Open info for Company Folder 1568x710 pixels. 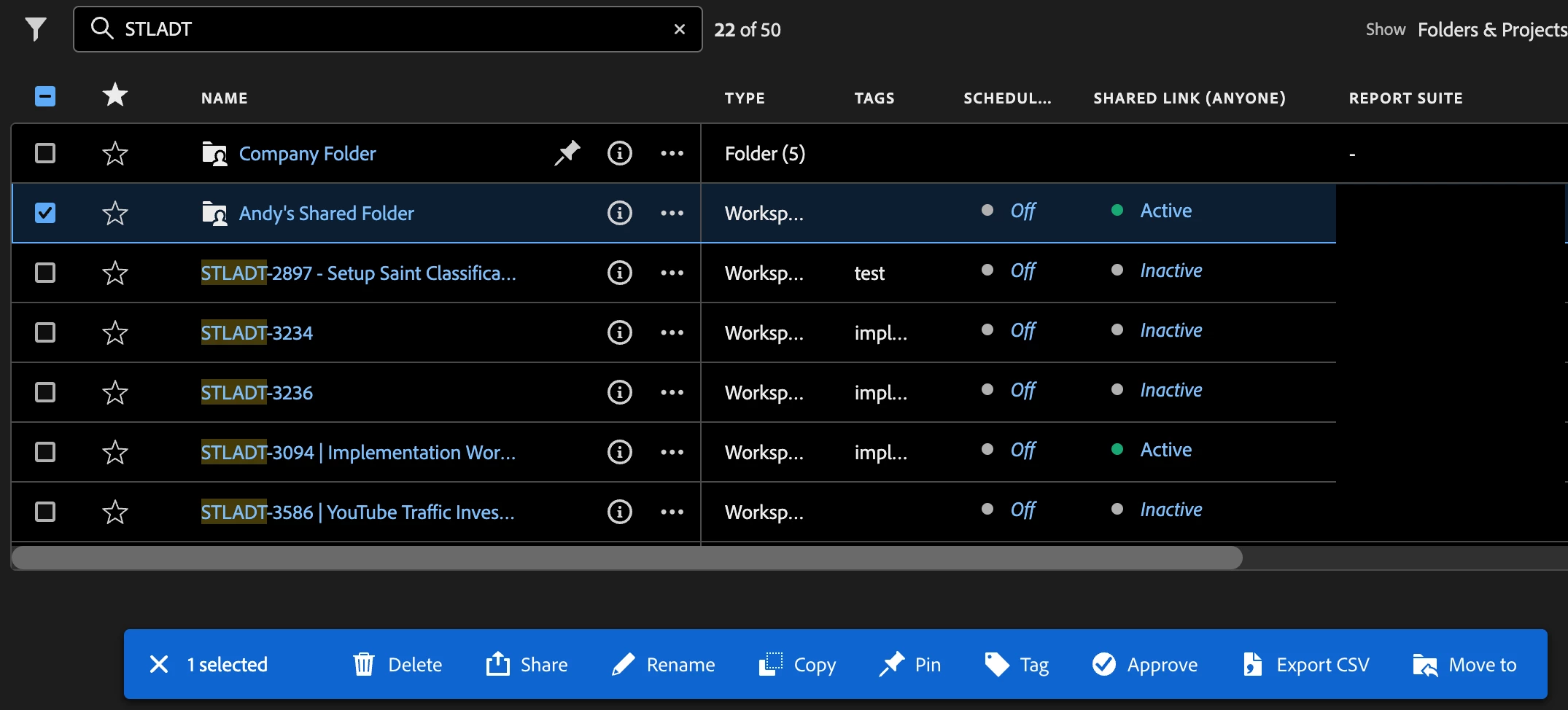pos(620,153)
